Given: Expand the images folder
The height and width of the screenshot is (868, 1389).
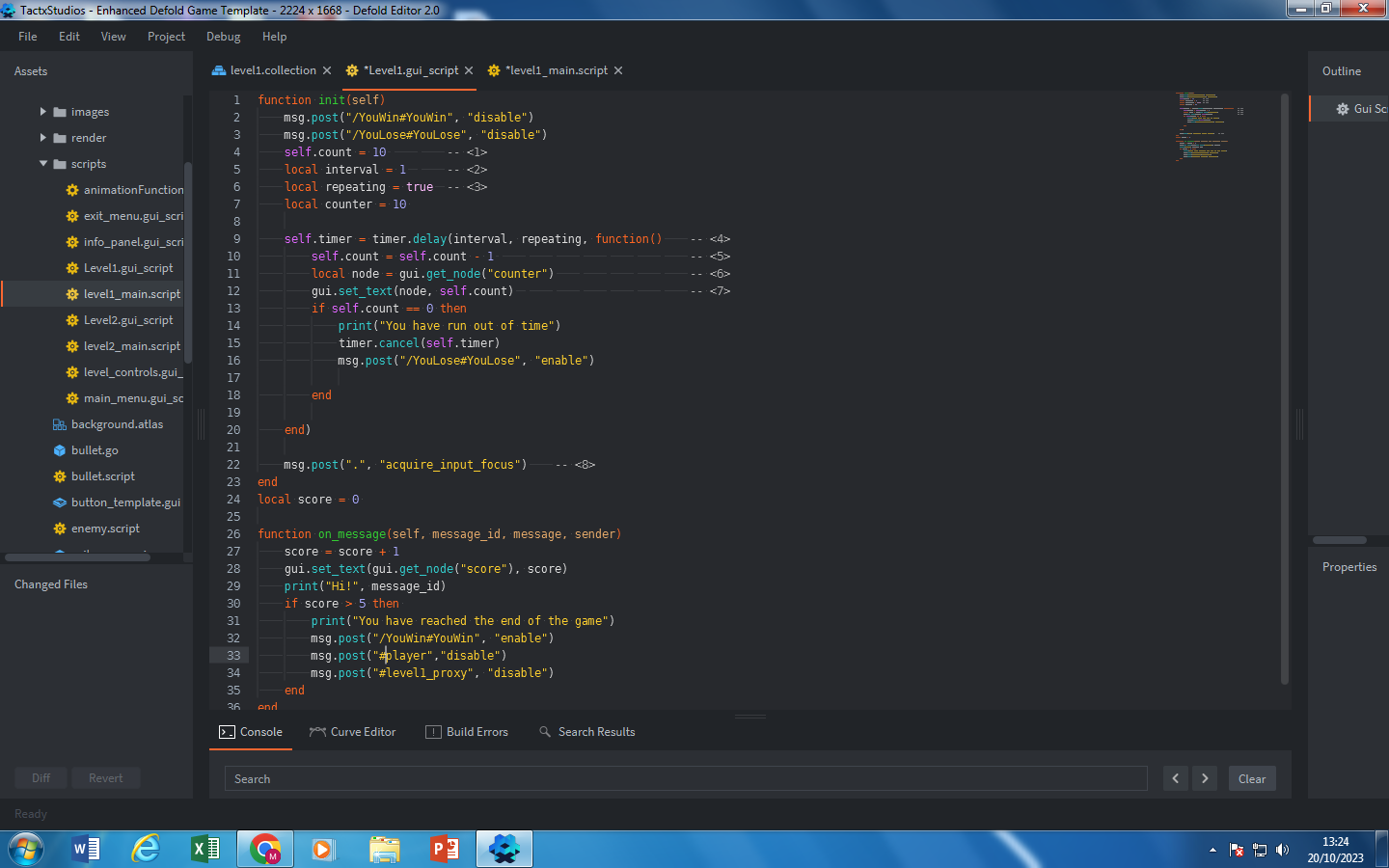Looking at the screenshot, I should [43, 112].
